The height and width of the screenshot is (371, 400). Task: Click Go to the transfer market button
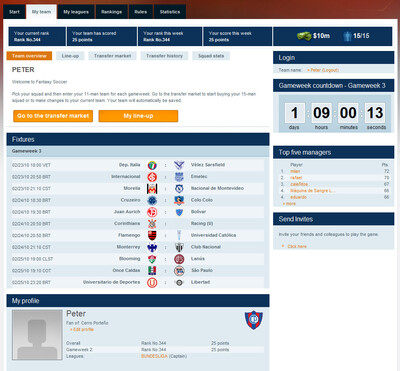tap(53, 116)
